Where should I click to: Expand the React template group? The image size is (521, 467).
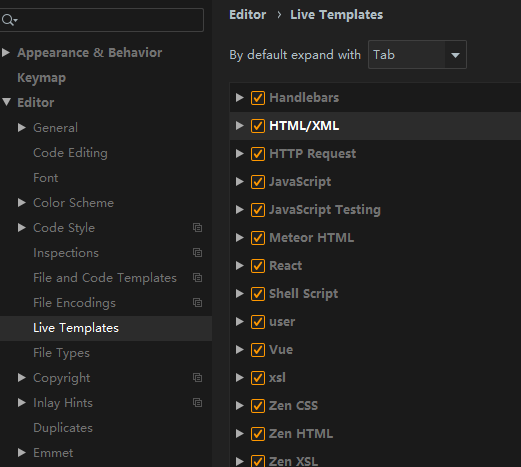click(x=239, y=265)
